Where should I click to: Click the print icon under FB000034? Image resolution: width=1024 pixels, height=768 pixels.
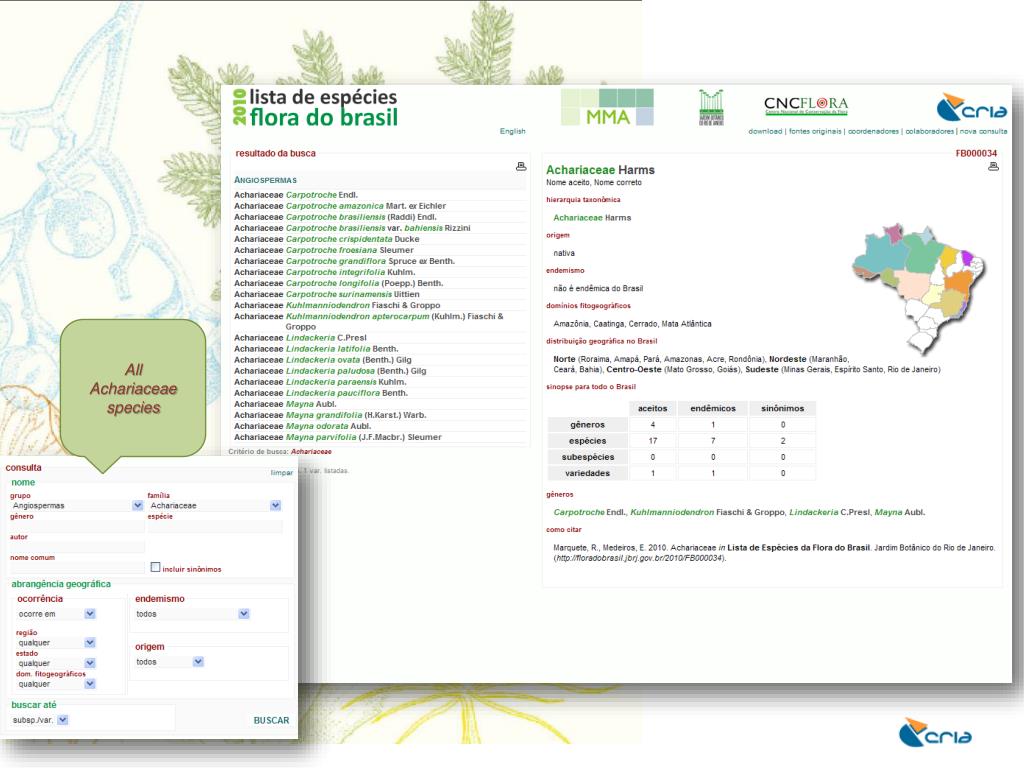(993, 167)
